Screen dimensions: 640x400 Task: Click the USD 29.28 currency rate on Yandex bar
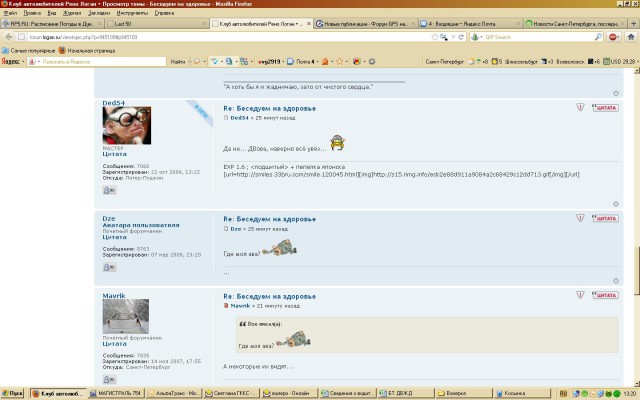(x=620, y=62)
